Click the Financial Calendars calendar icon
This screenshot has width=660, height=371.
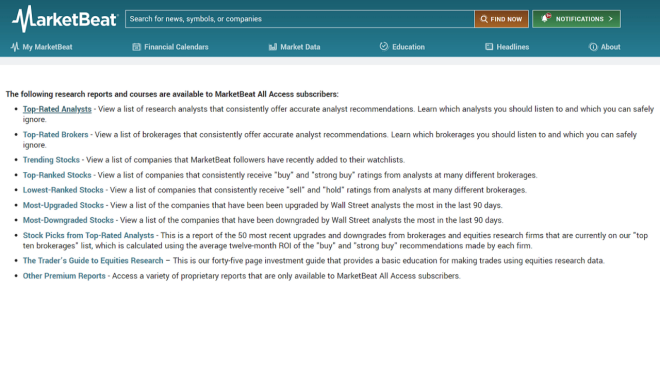[136, 47]
